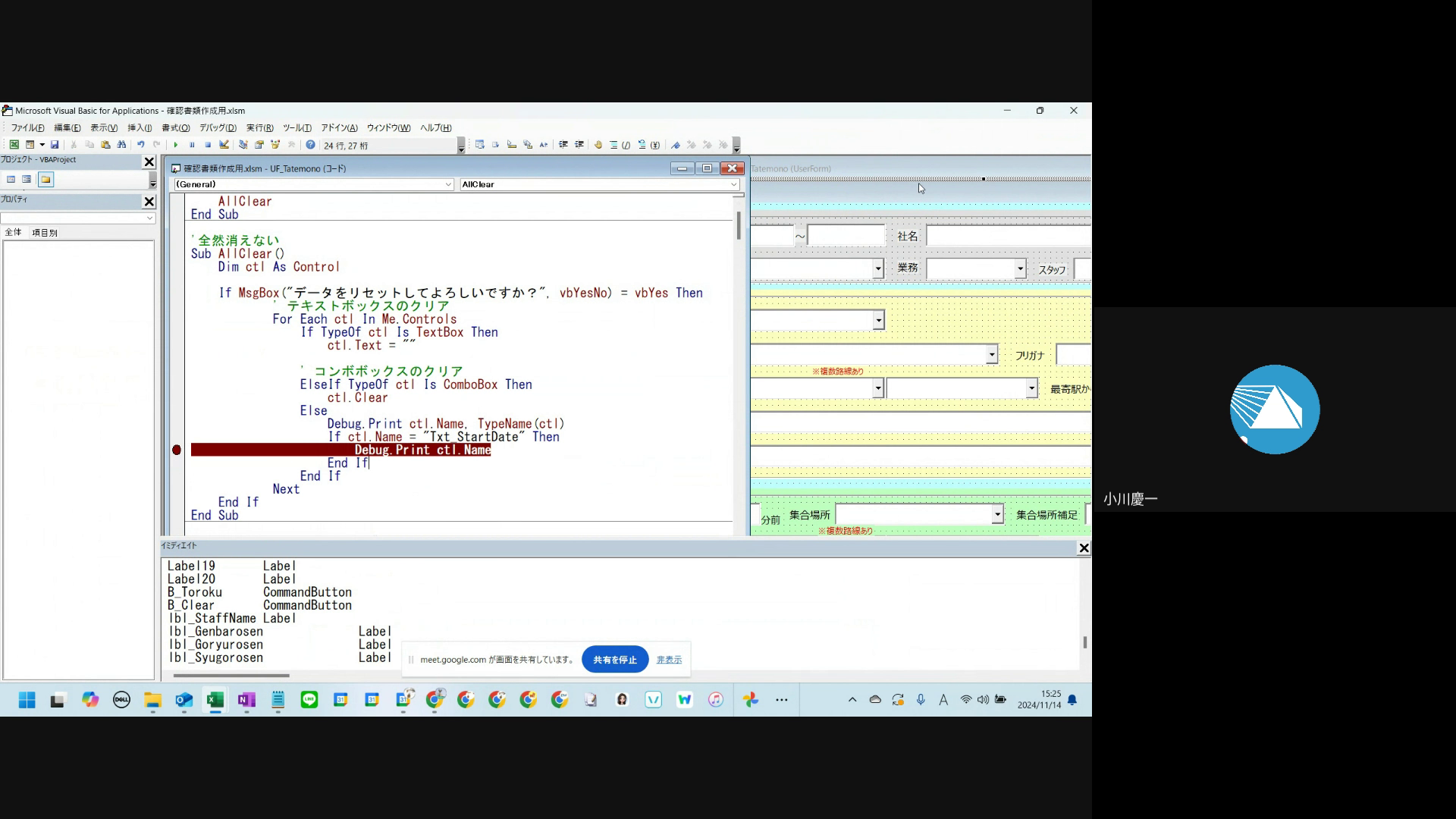Toggle Folders view in Project pane
The width and height of the screenshot is (1456, 819).
[45, 180]
